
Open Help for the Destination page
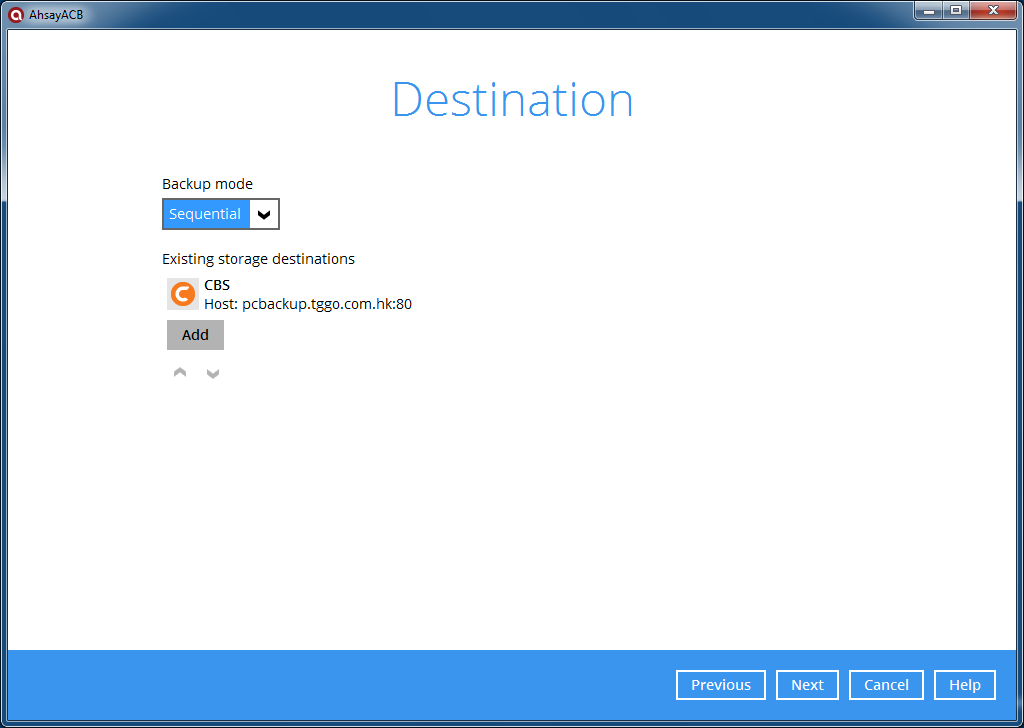[964, 685]
